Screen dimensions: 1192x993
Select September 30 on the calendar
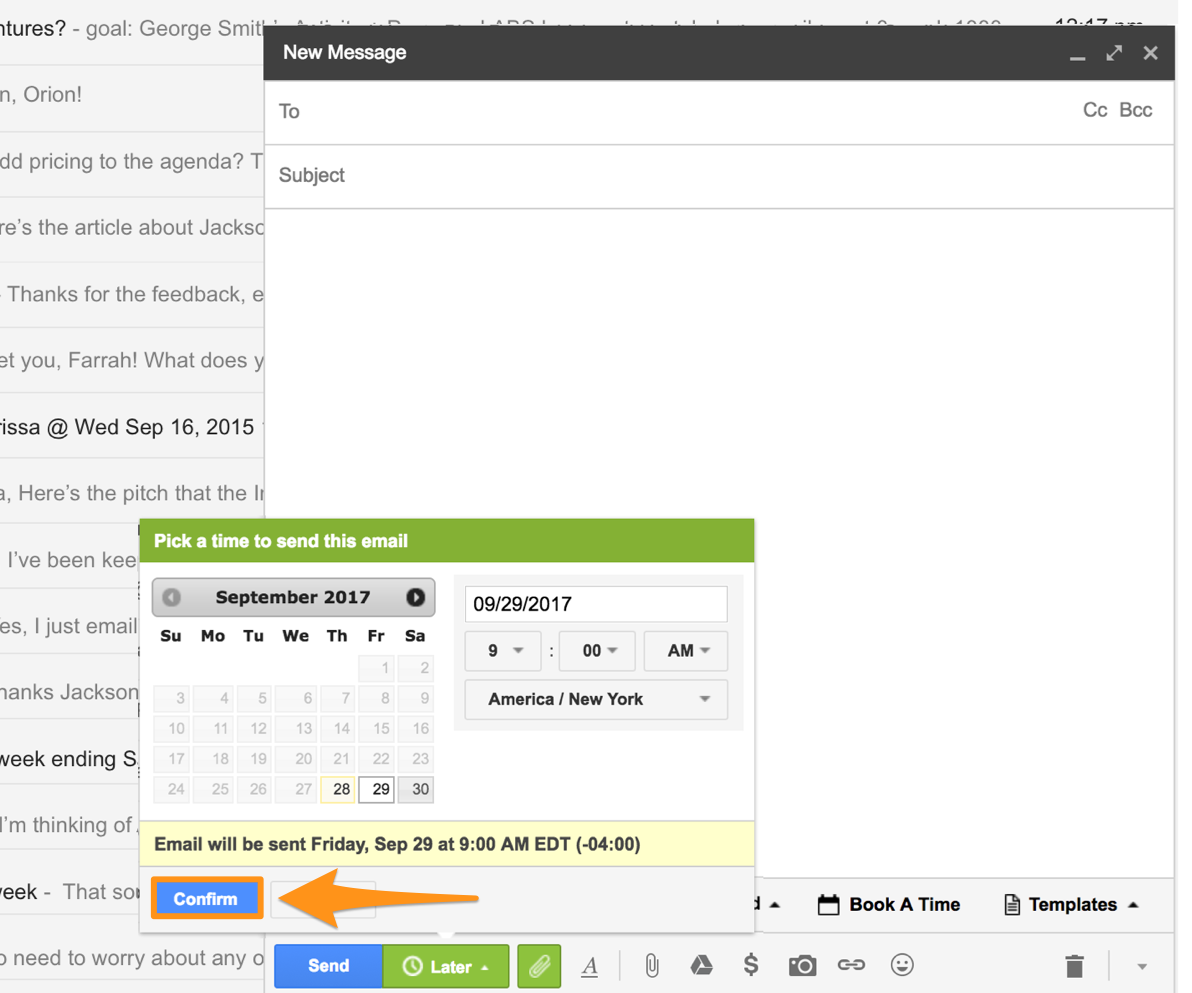[x=416, y=789]
